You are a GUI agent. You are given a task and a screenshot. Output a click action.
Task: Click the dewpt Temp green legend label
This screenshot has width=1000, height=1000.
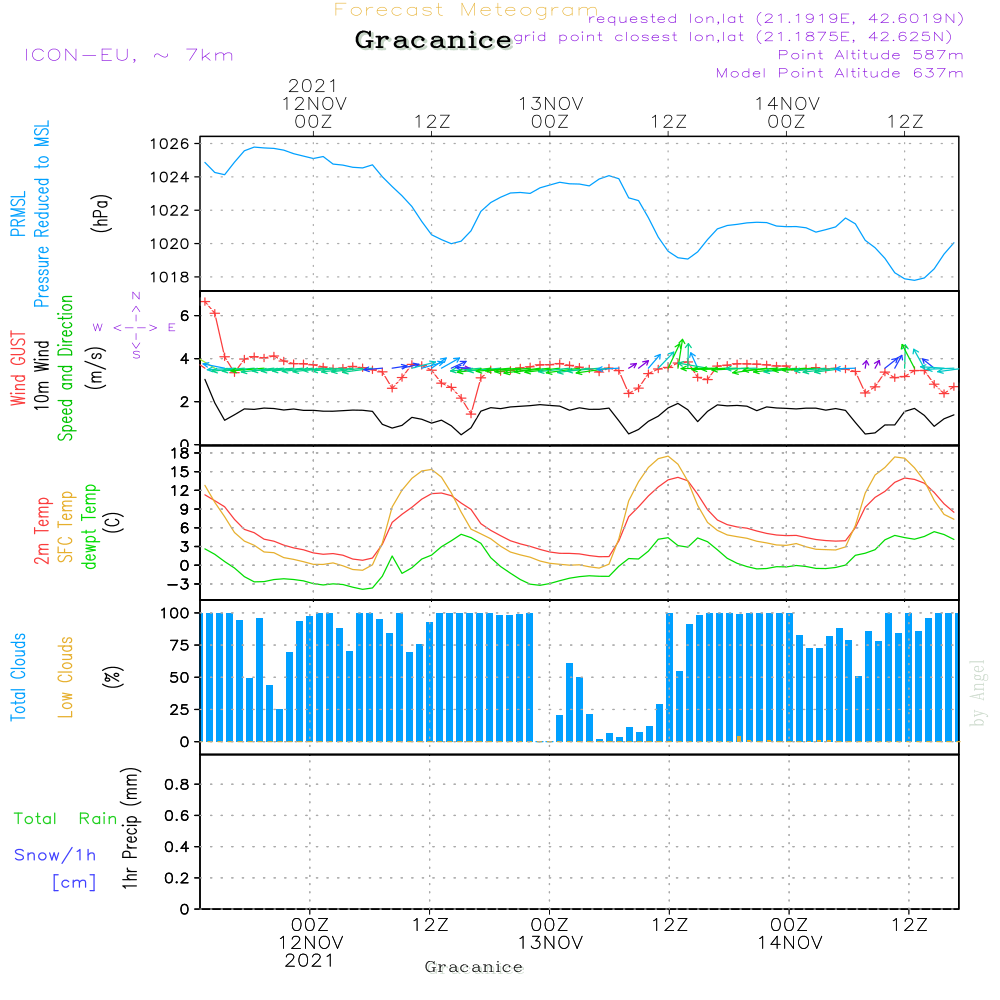[89, 526]
